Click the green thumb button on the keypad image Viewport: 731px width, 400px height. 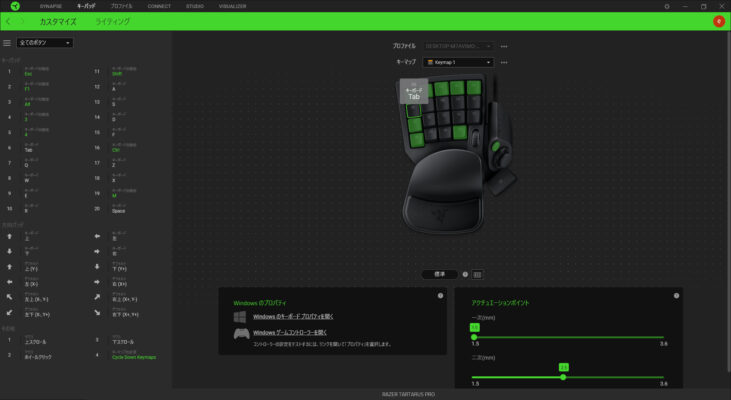496,146
